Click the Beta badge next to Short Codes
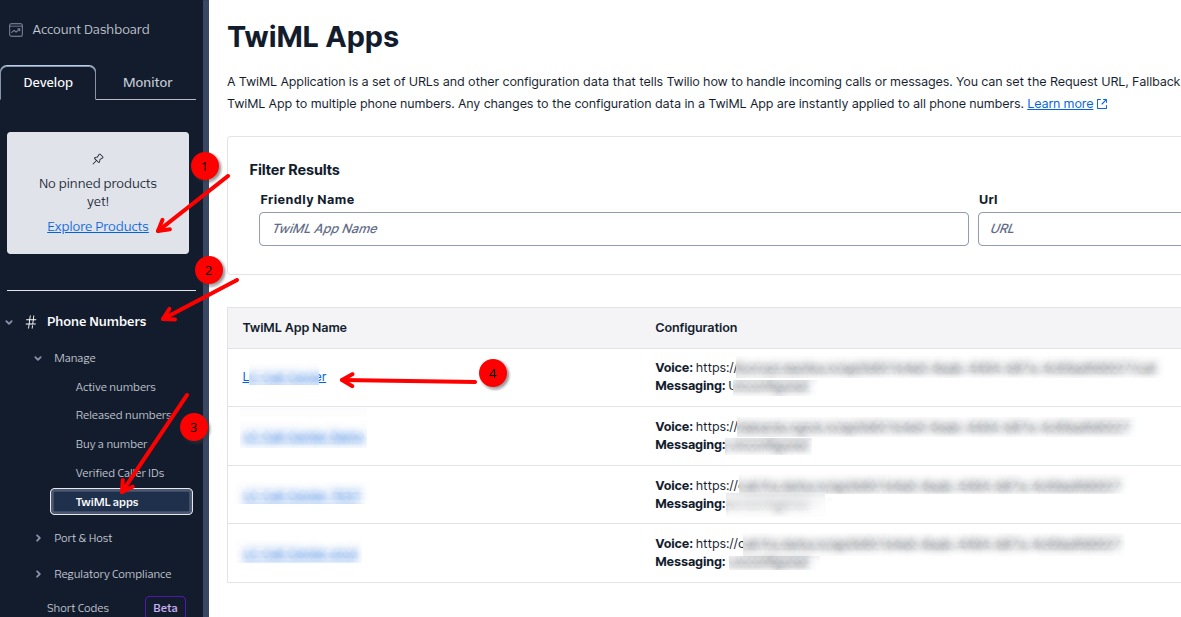1181x617 pixels. pyautogui.click(x=165, y=607)
